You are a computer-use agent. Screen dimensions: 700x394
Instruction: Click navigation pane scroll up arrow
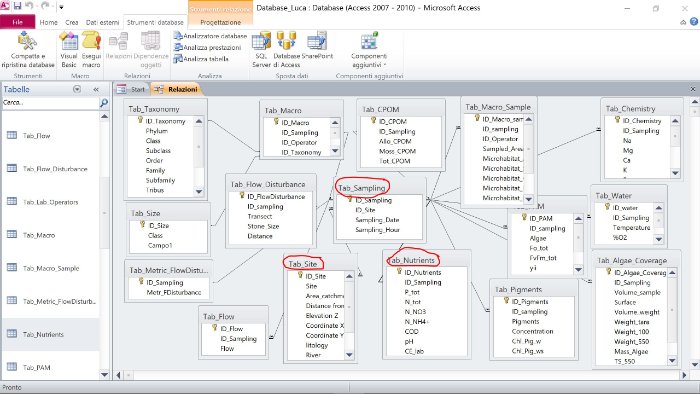coord(104,116)
